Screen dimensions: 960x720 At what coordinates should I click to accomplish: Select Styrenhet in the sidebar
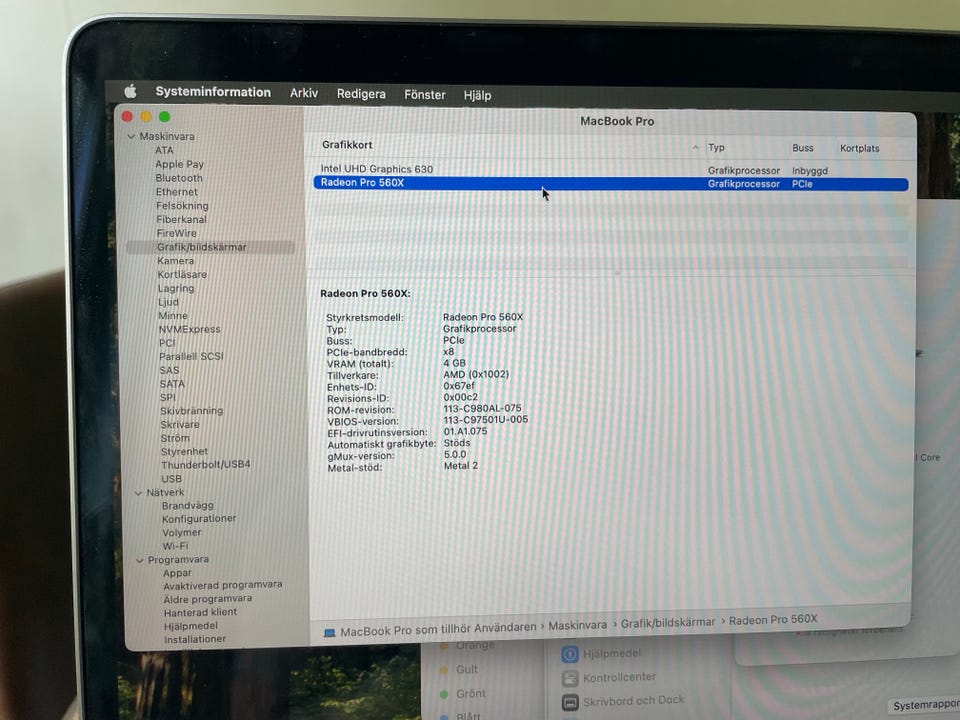pos(184,451)
